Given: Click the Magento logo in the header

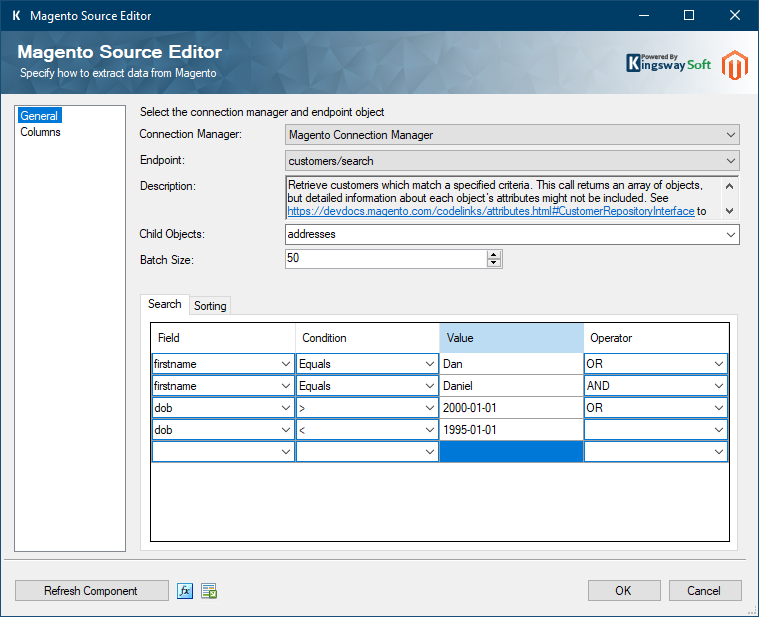Looking at the screenshot, I should [x=735, y=65].
